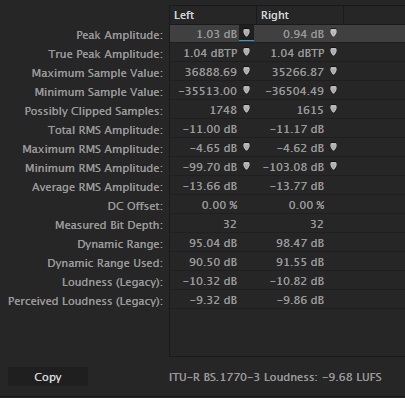Viewport: 405px width, 398px height.
Task: Select Left True Peak value 1.04 dBTP
Action: (x=210, y=53)
